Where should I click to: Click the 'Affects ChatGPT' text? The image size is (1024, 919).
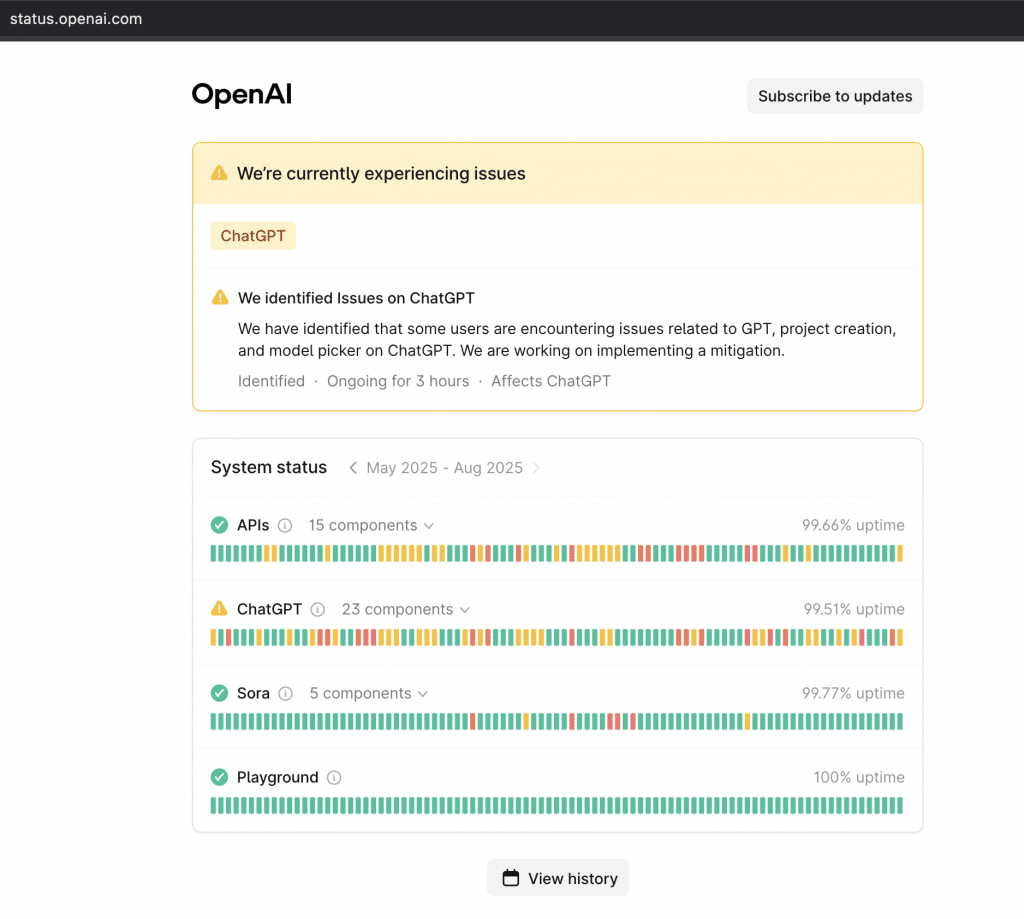click(x=551, y=381)
